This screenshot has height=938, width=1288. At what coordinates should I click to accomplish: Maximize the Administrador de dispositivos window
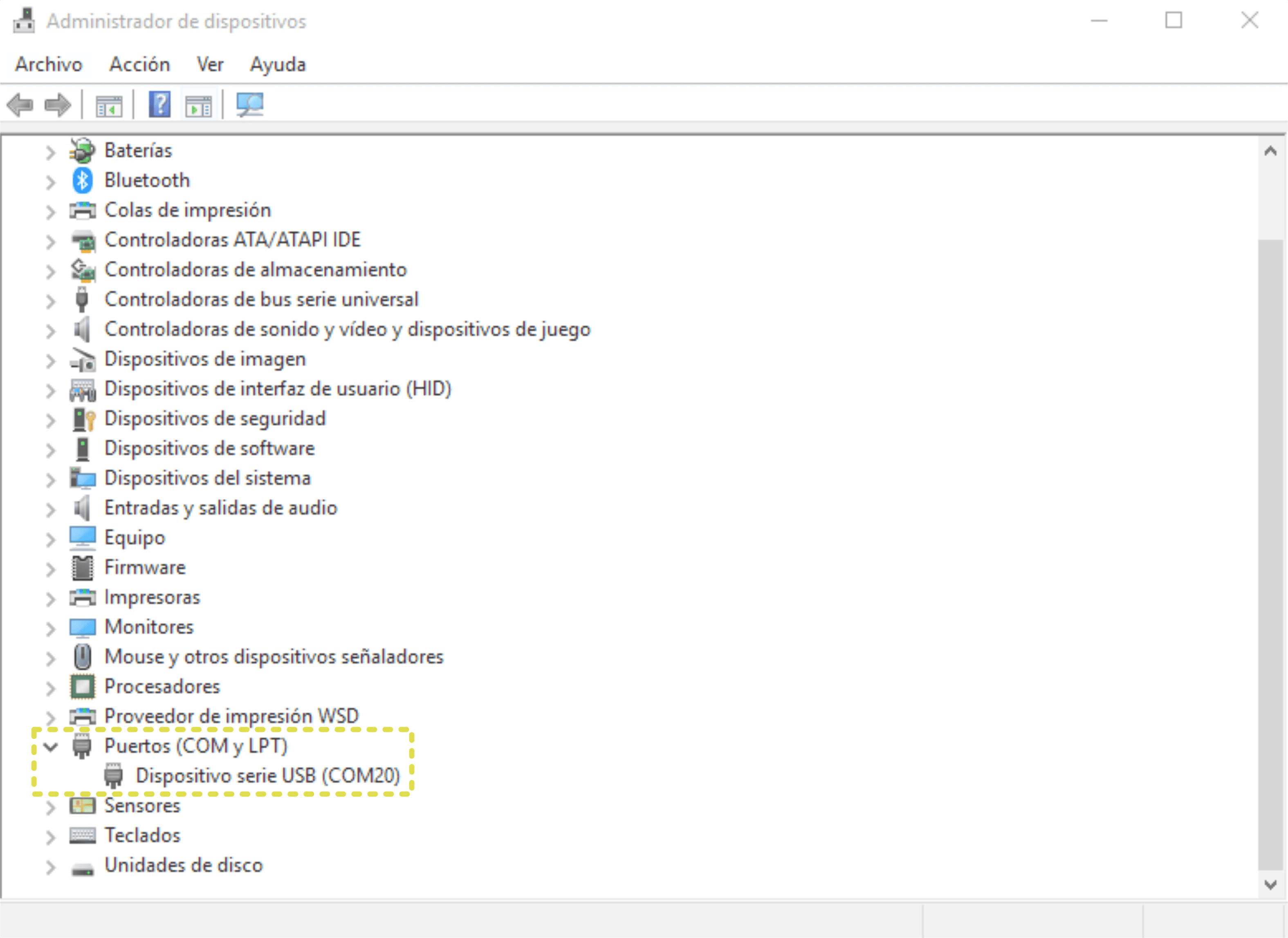coord(1174,20)
